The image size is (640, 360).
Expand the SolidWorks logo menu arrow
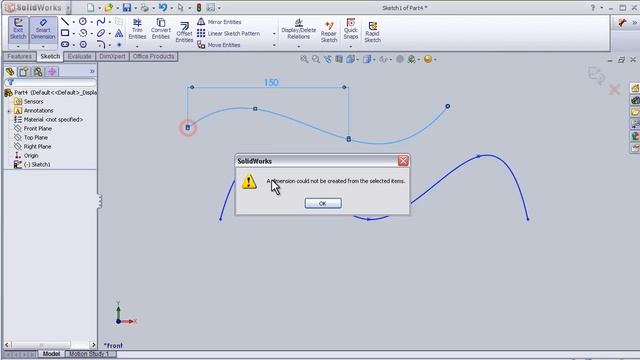(x=68, y=8)
